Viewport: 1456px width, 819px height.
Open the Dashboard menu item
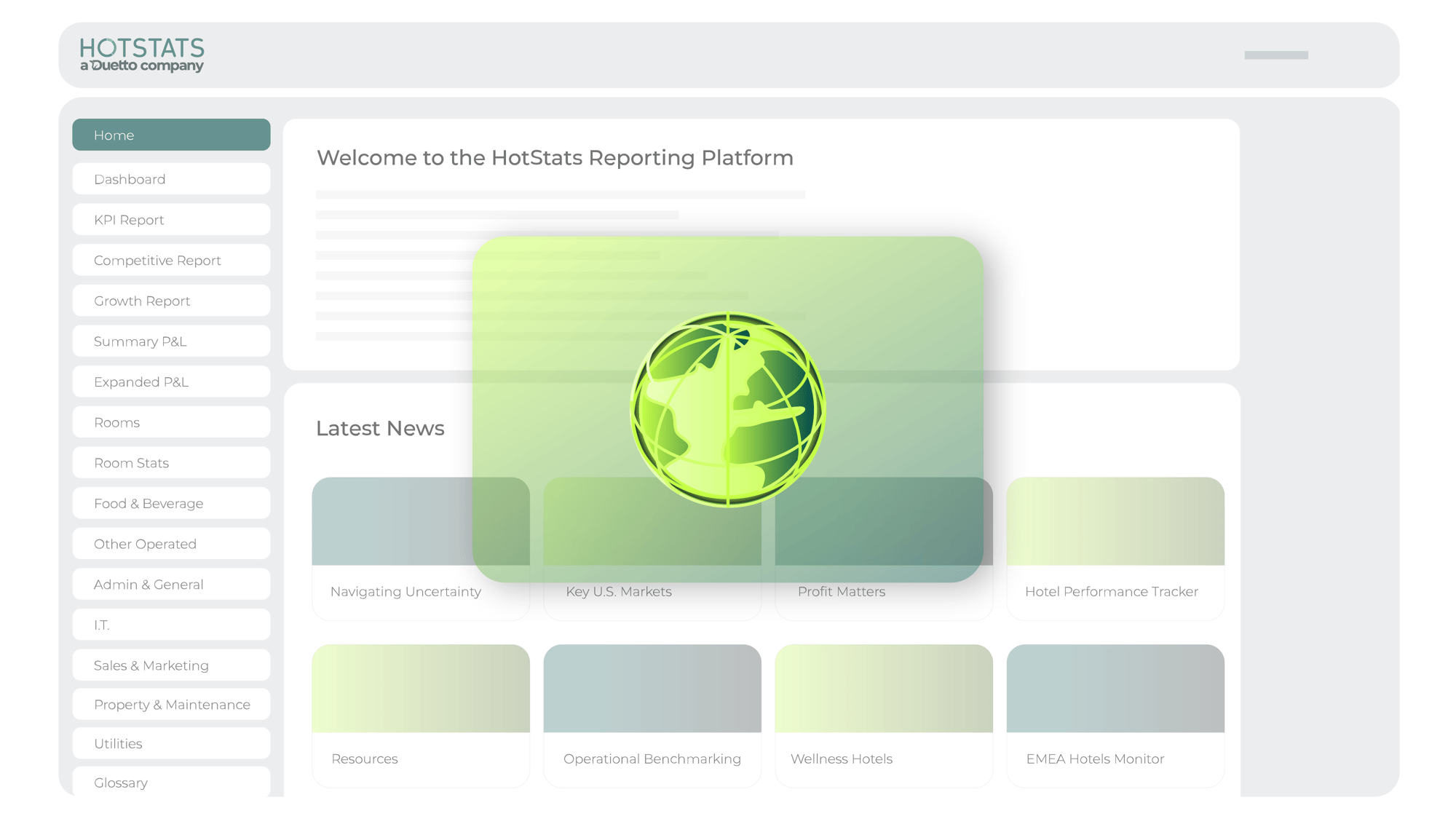pos(171,179)
